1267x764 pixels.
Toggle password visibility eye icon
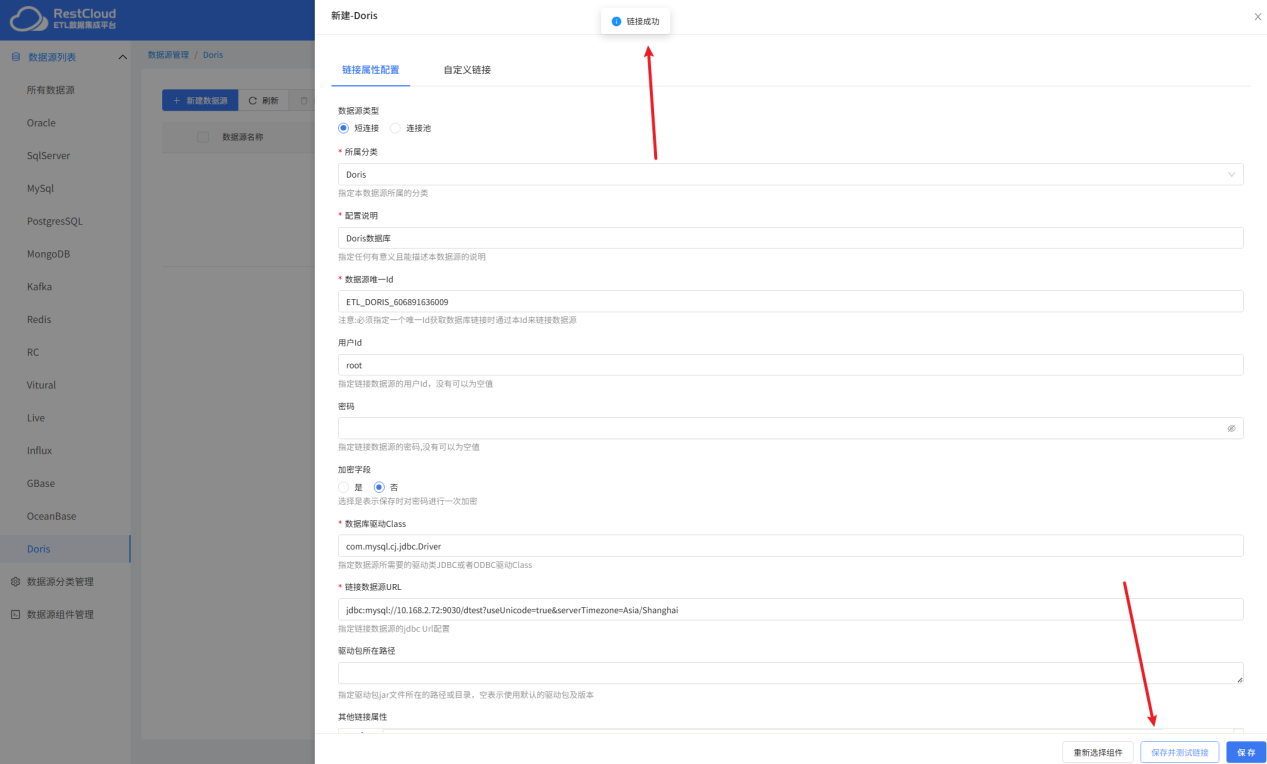point(1231,428)
